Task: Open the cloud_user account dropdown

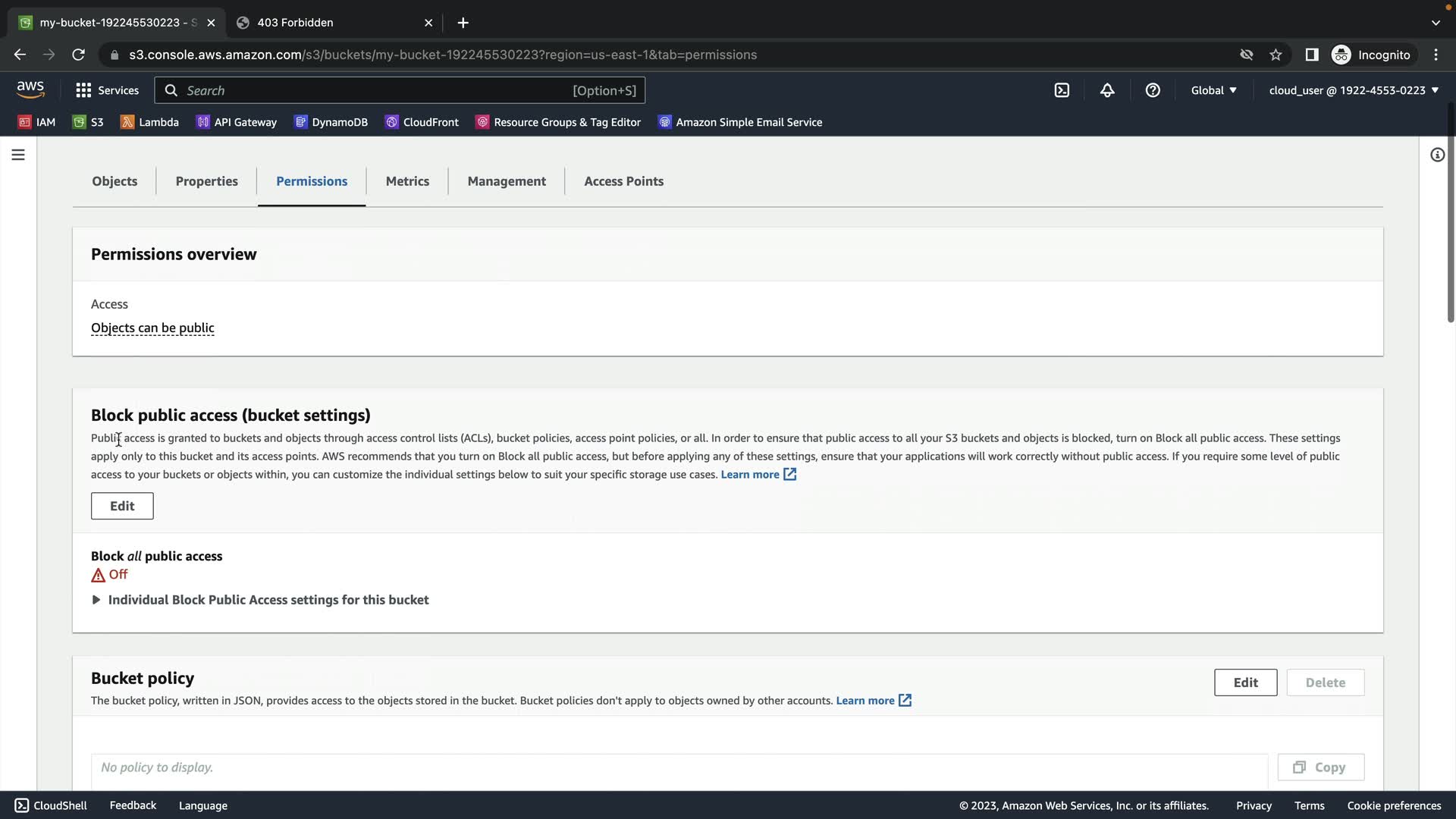Action: pos(1353,90)
